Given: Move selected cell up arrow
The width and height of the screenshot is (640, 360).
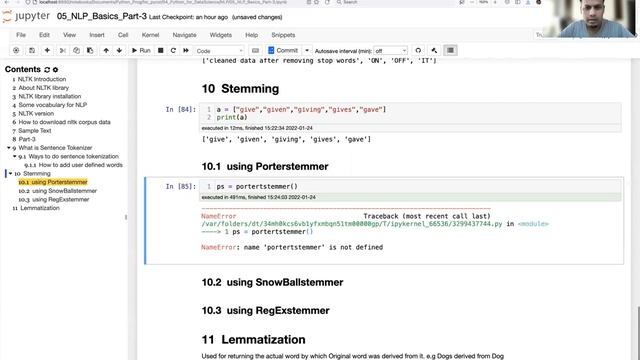Looking at the screenshot, I should [x=106, y=50].
